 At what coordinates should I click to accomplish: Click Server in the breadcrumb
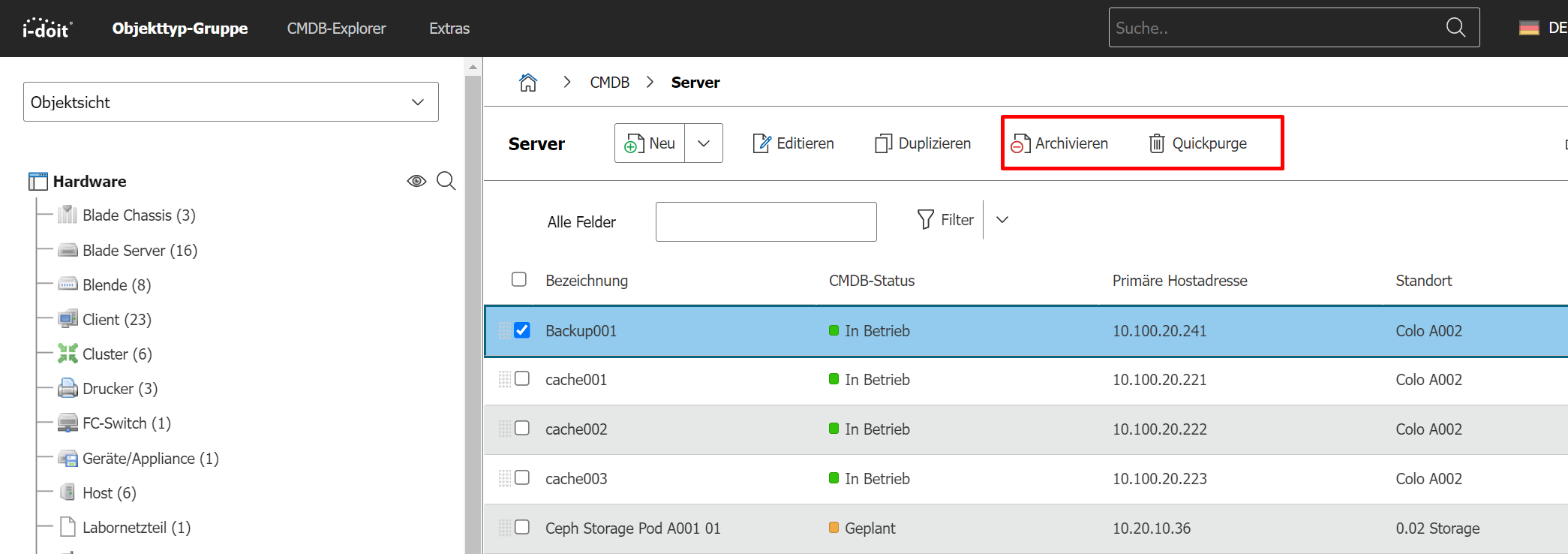[x=695, y=83]
